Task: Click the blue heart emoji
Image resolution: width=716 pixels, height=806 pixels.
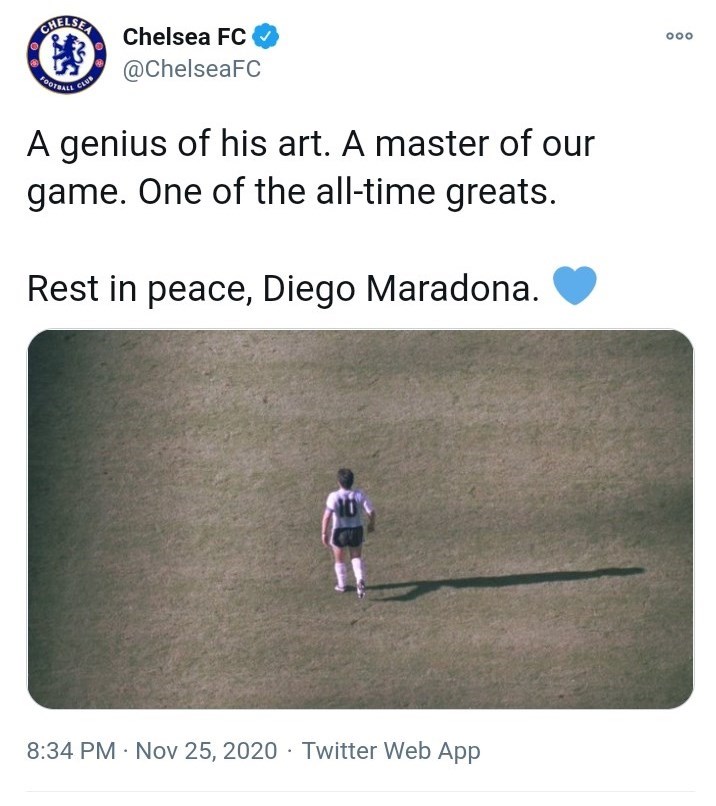Action: point(575,286)
